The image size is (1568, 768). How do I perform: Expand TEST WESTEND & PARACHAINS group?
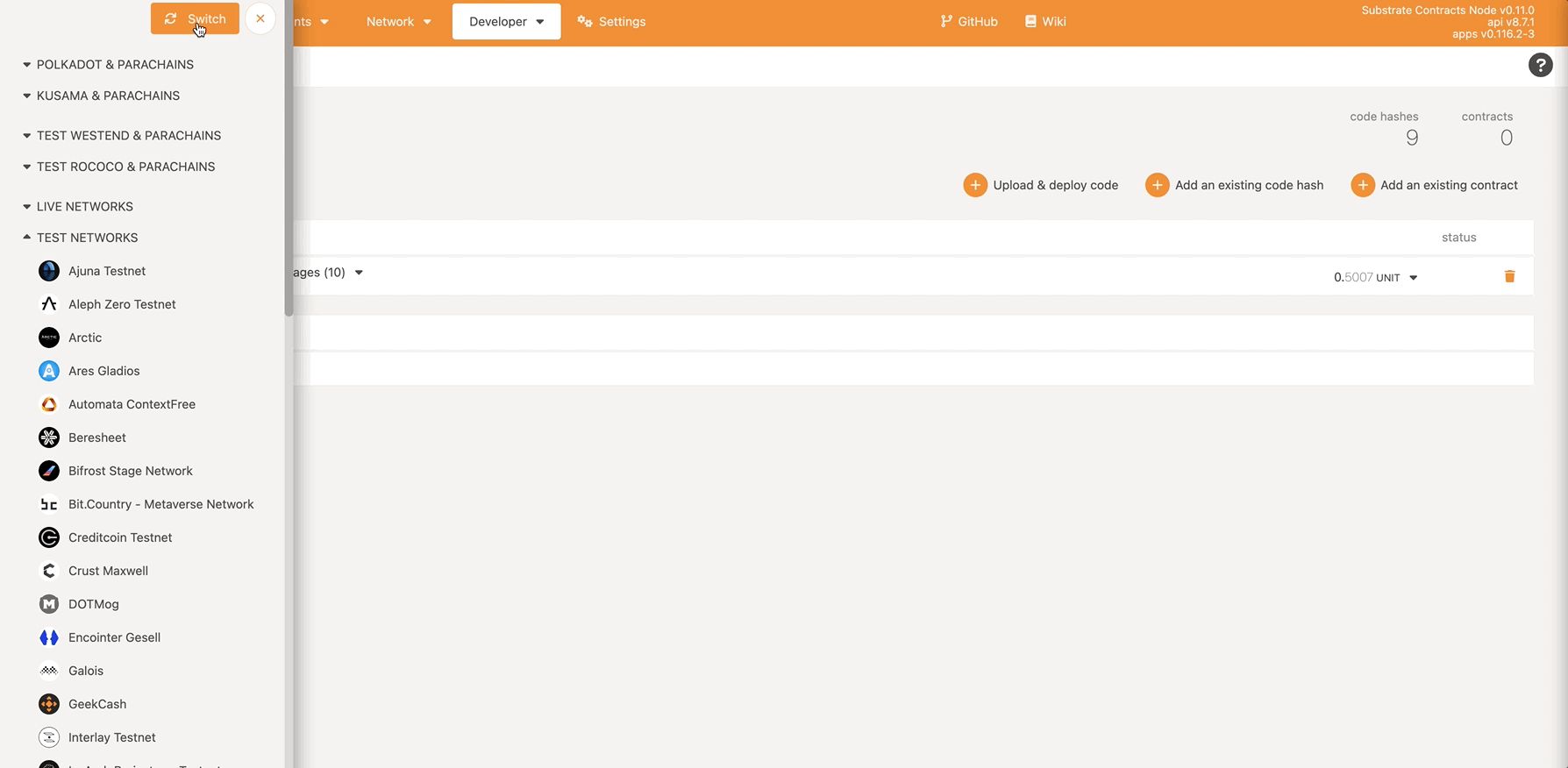(x=122, y=135)
